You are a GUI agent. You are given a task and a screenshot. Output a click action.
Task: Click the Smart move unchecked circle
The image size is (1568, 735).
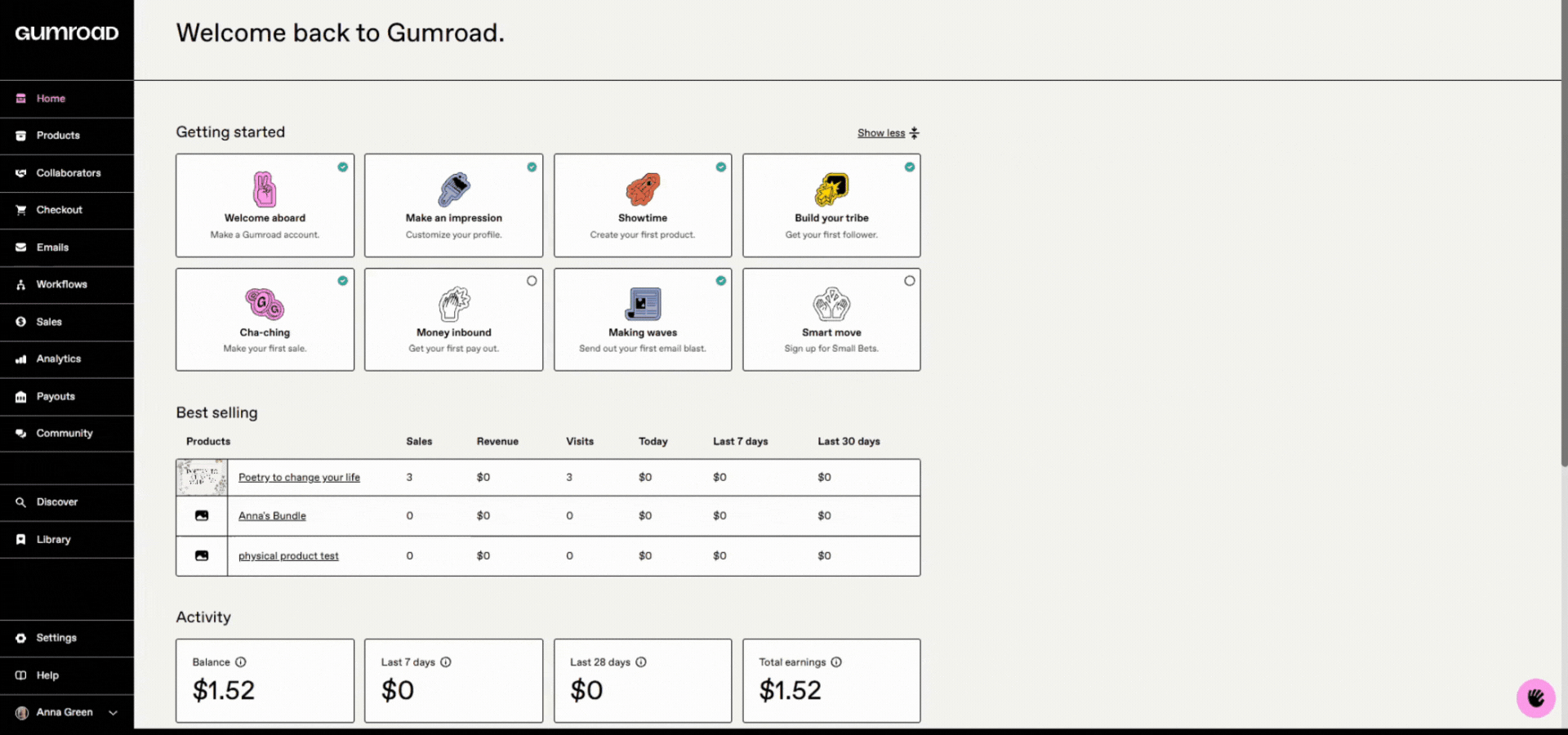tap(910, 281)
